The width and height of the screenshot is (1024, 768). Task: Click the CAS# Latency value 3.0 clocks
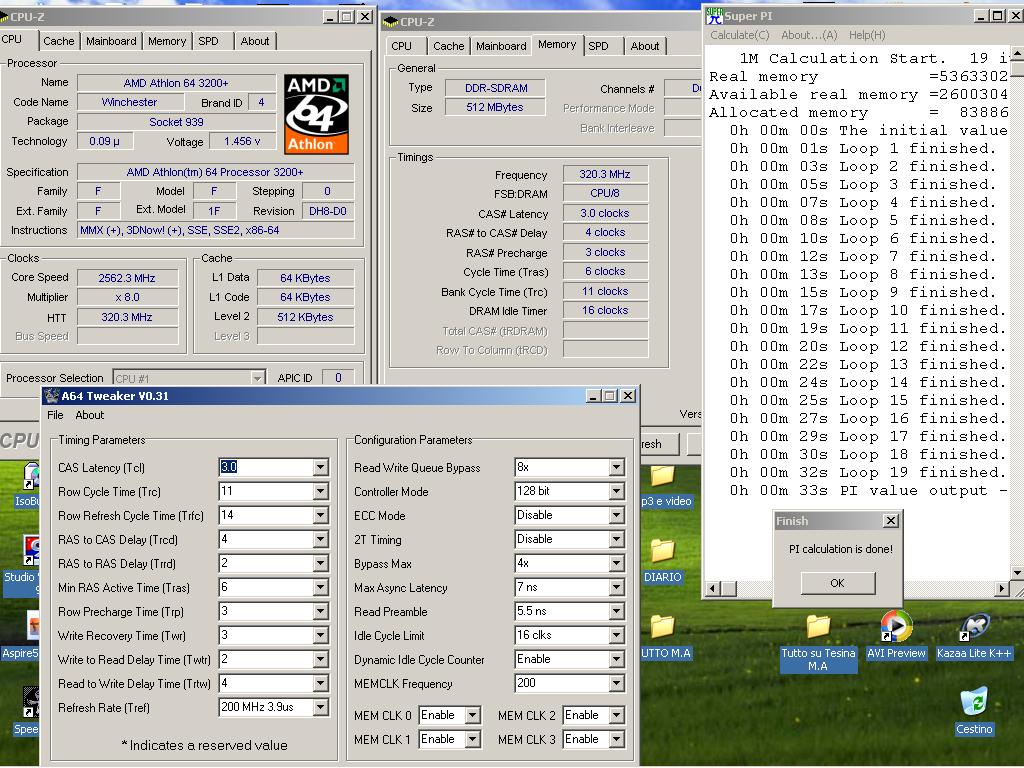tap(605, 214)
